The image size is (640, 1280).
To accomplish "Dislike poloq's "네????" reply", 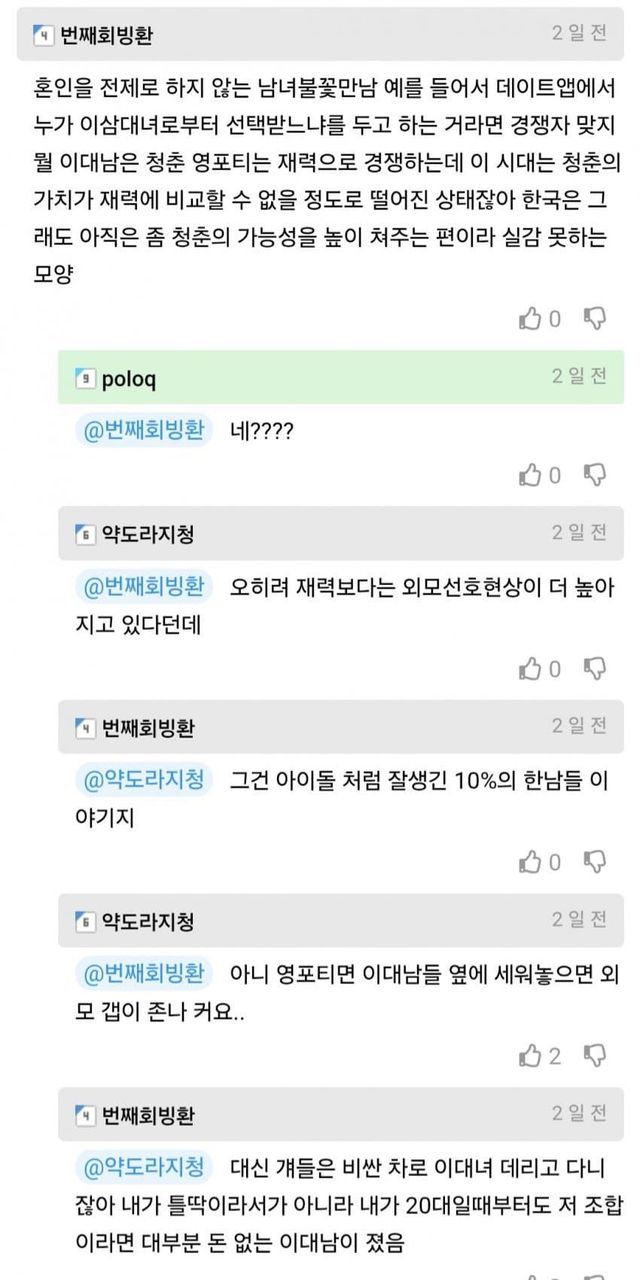I will click(595, 475).
